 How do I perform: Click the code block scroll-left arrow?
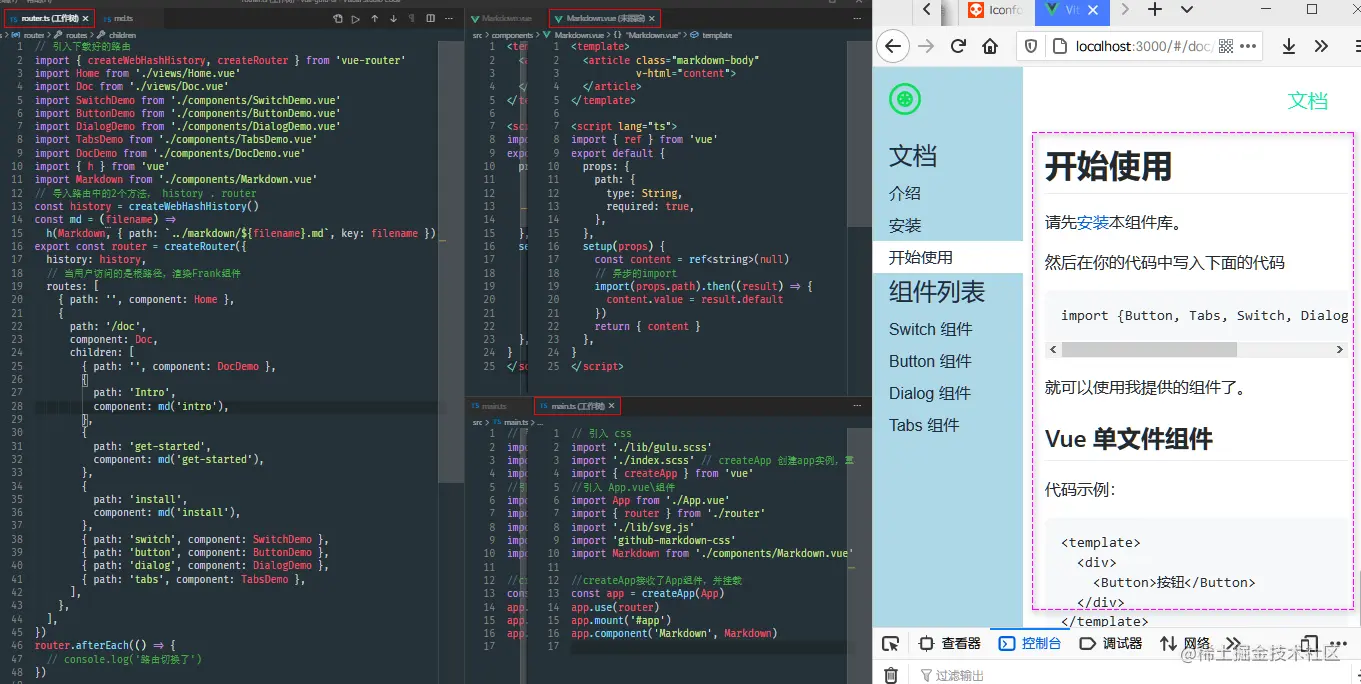click(x=1052, y=350)
